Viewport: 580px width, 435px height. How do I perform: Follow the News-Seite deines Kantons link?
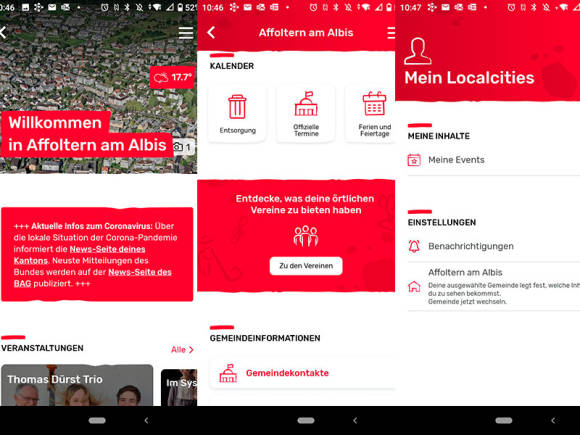coord(80,254)
